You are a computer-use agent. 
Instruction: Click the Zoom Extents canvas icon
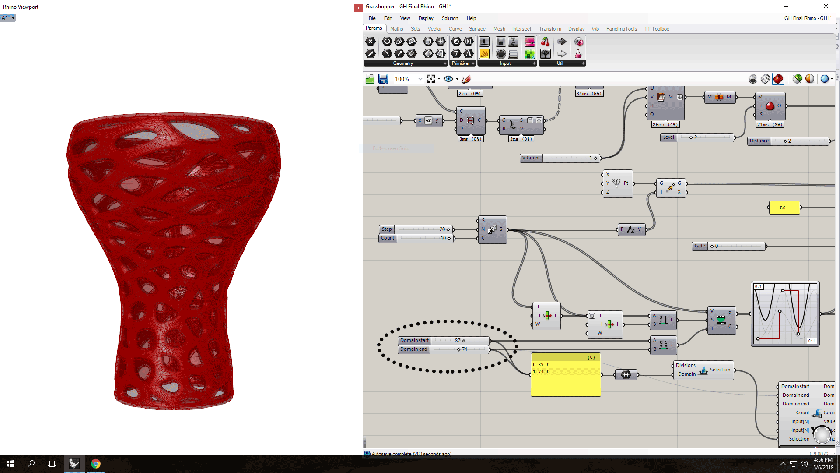tap(432, 78)
